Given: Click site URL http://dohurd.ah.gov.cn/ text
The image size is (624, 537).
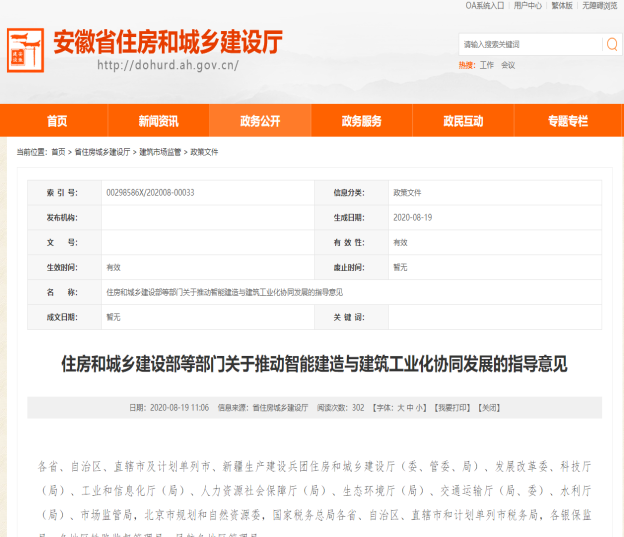Looking at the screenshot, I should coord(168,65).
